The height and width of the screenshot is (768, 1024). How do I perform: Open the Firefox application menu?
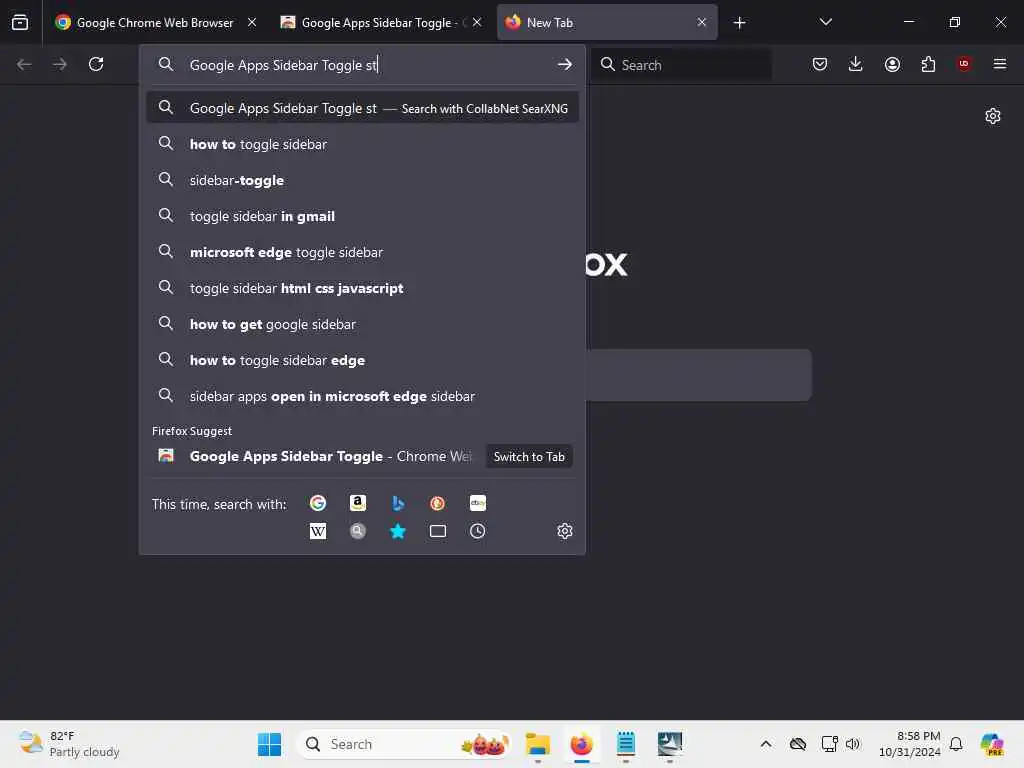coord(1000,65)
